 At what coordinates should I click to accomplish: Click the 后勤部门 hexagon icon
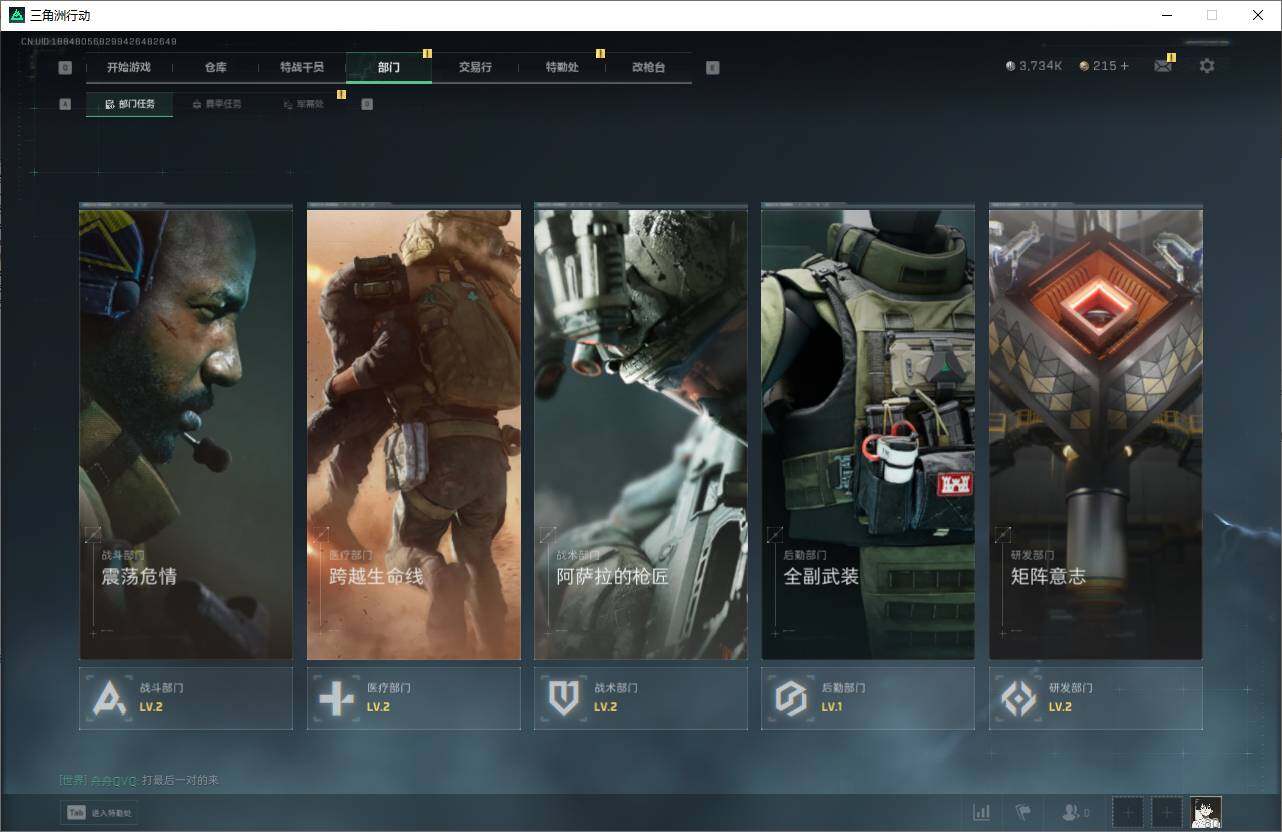(791, 698)
